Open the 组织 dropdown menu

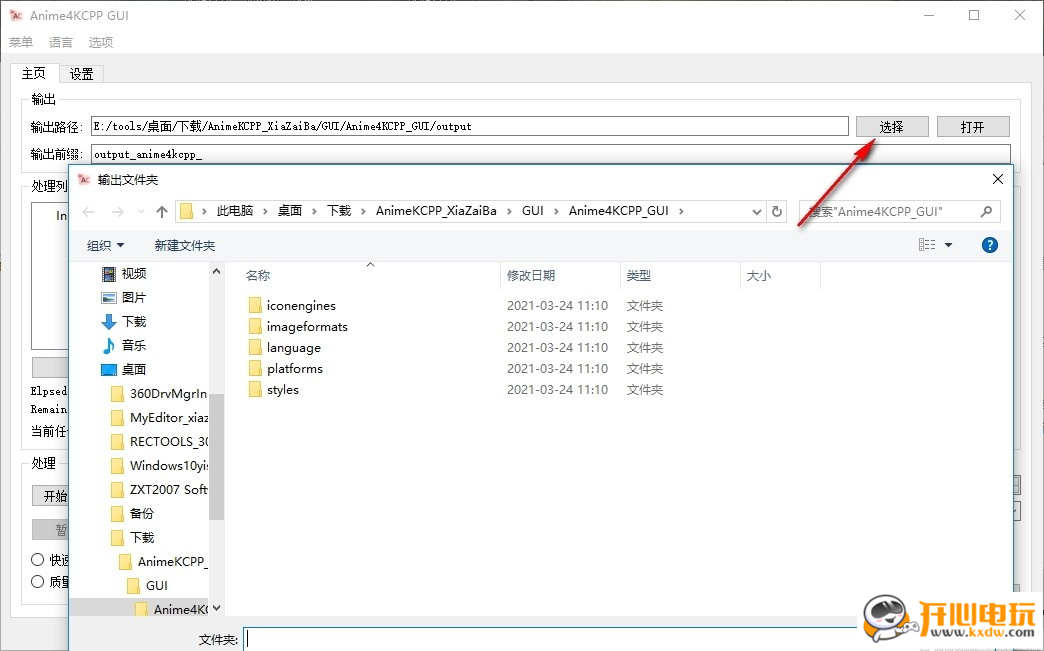105,246
